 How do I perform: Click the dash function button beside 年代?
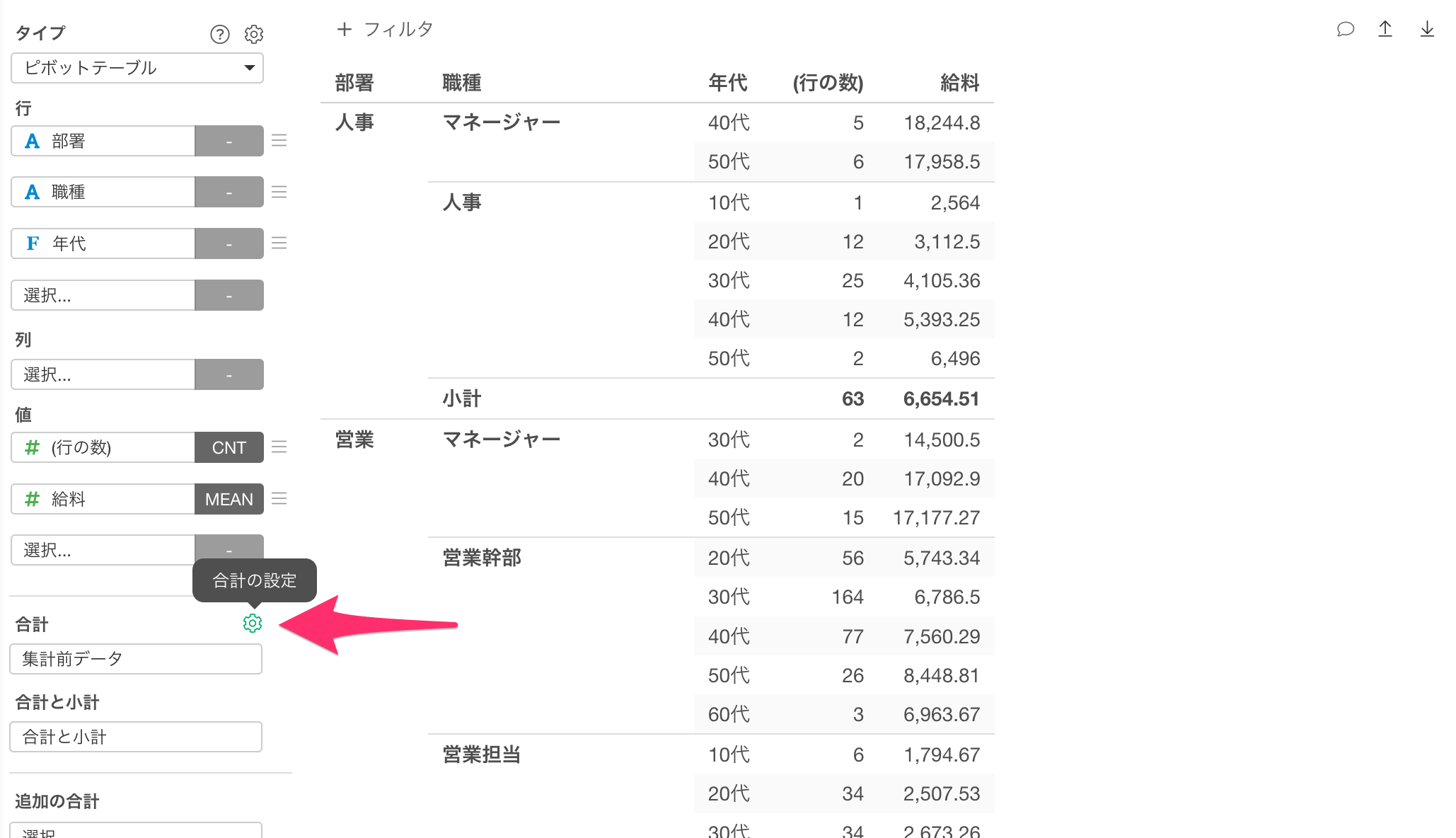(x=229, y=243)
